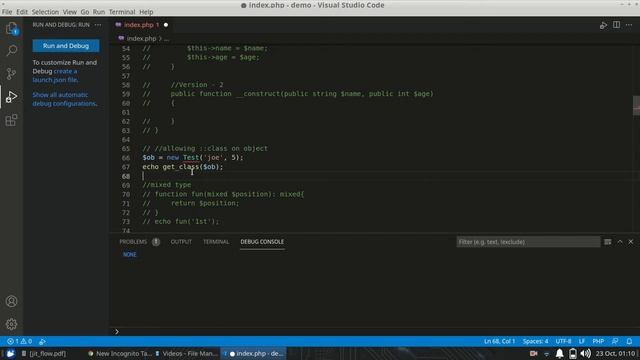Change indentation via Spaces: 4

[536, 341]
